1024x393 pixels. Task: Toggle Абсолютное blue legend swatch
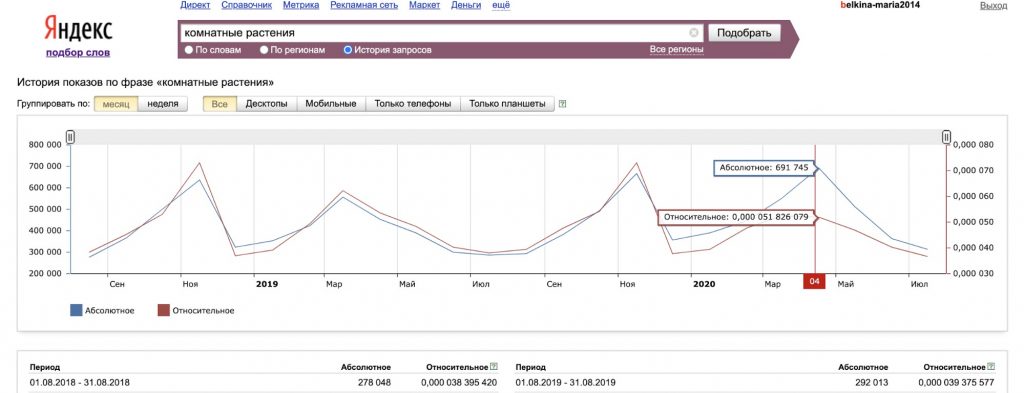pos(76,311)
